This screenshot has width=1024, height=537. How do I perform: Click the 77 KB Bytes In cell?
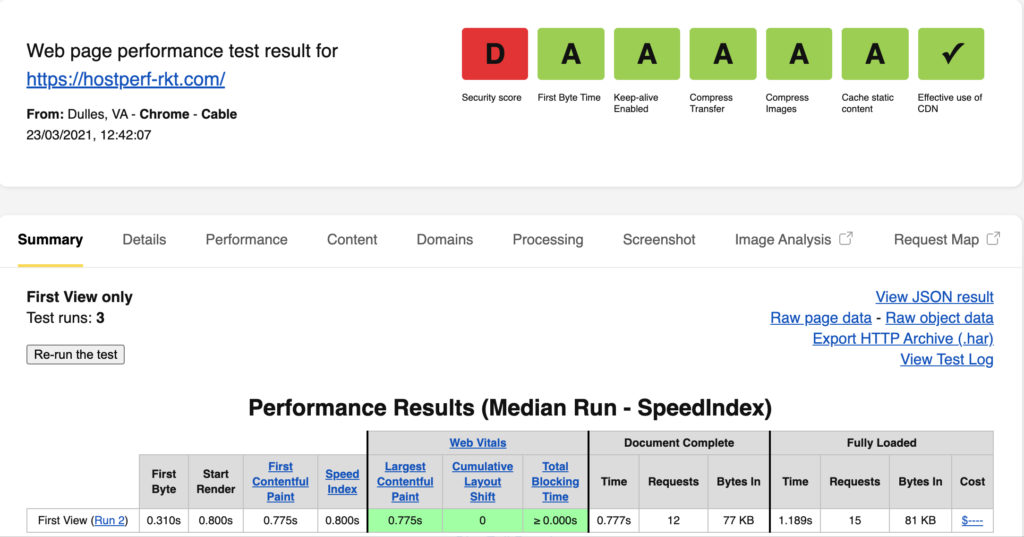(x=738, y=520)
